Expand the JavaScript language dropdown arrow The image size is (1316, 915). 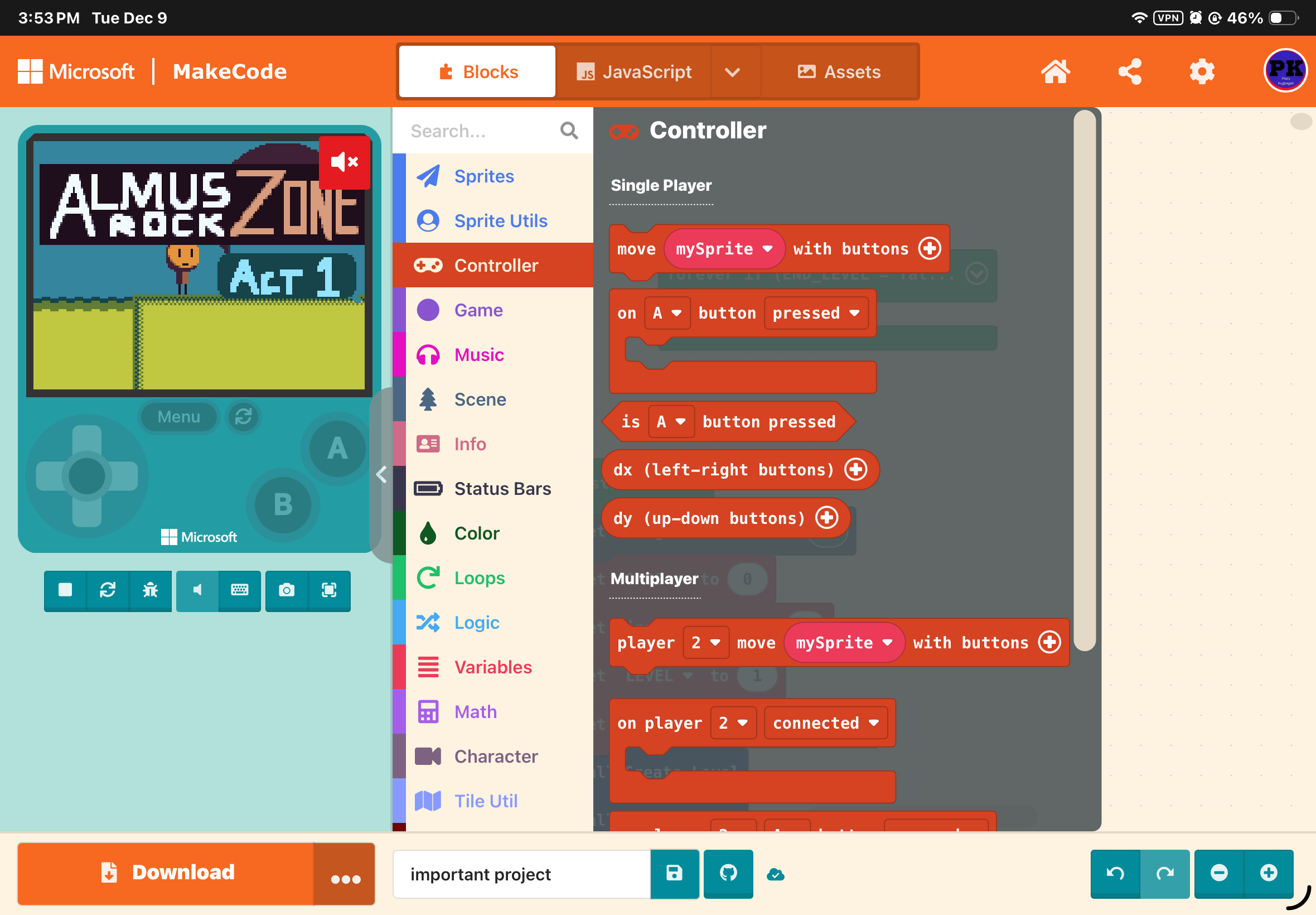(732, 72)
